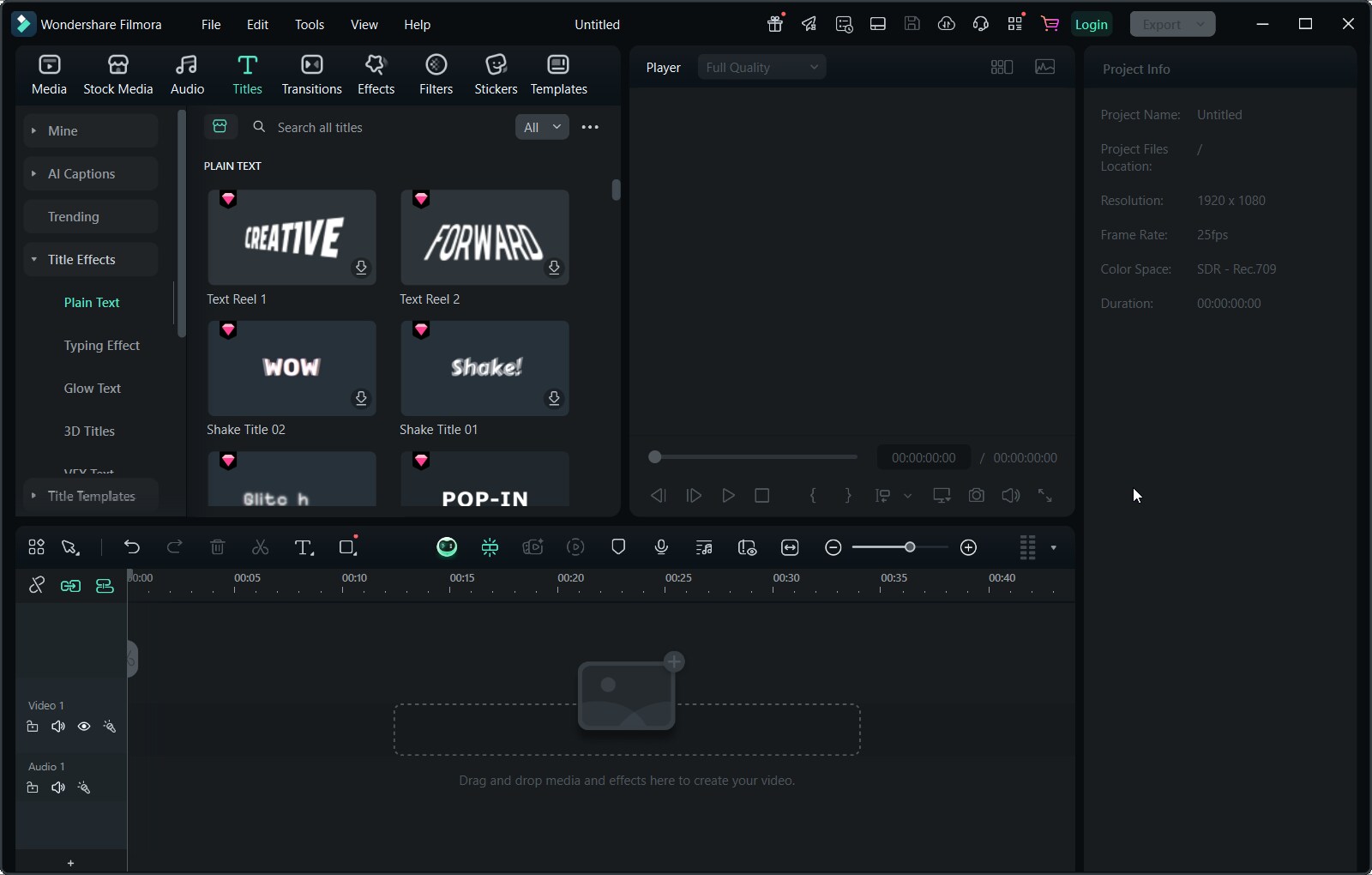This screenshot has width=1372, height=875.
Task: Open the shopping cart icon
Action: click(1050, 24)
